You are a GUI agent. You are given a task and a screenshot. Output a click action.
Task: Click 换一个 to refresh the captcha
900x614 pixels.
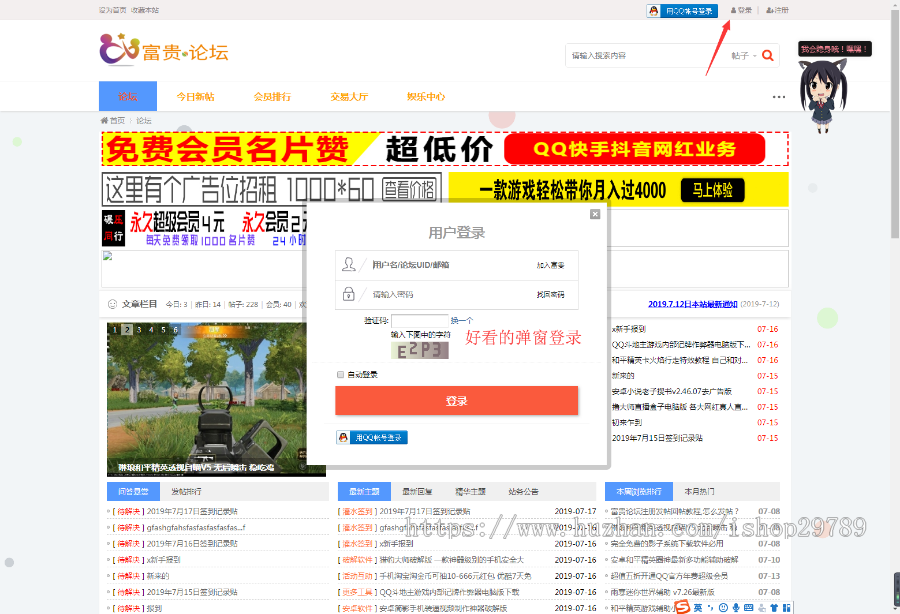(462, 320)
